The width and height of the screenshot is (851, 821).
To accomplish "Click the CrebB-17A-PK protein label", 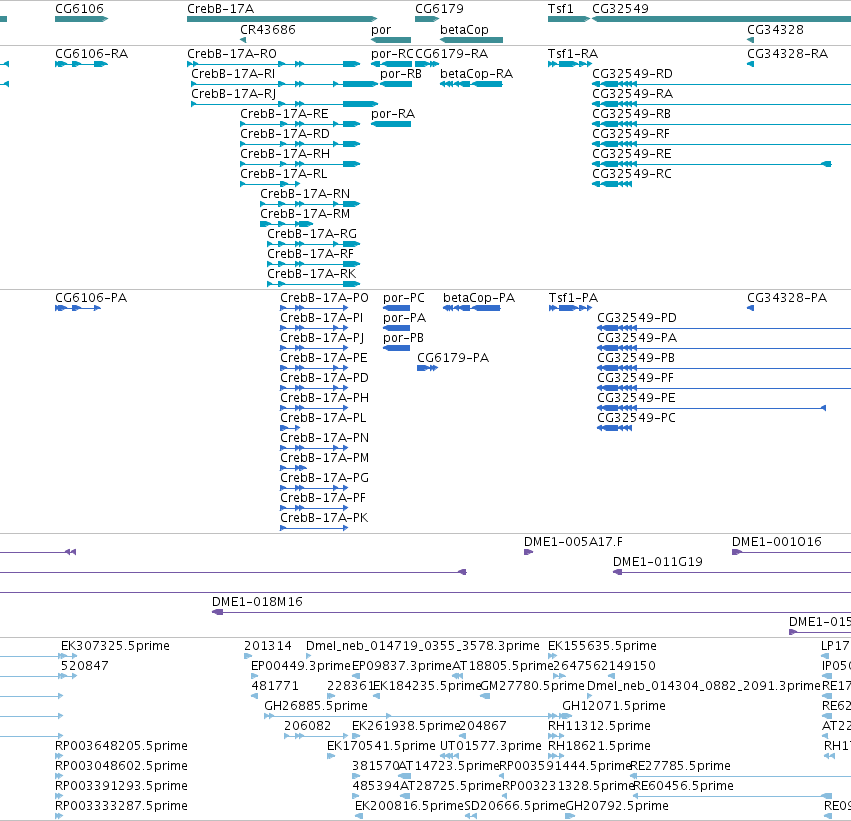I will (x=324, y=518).
